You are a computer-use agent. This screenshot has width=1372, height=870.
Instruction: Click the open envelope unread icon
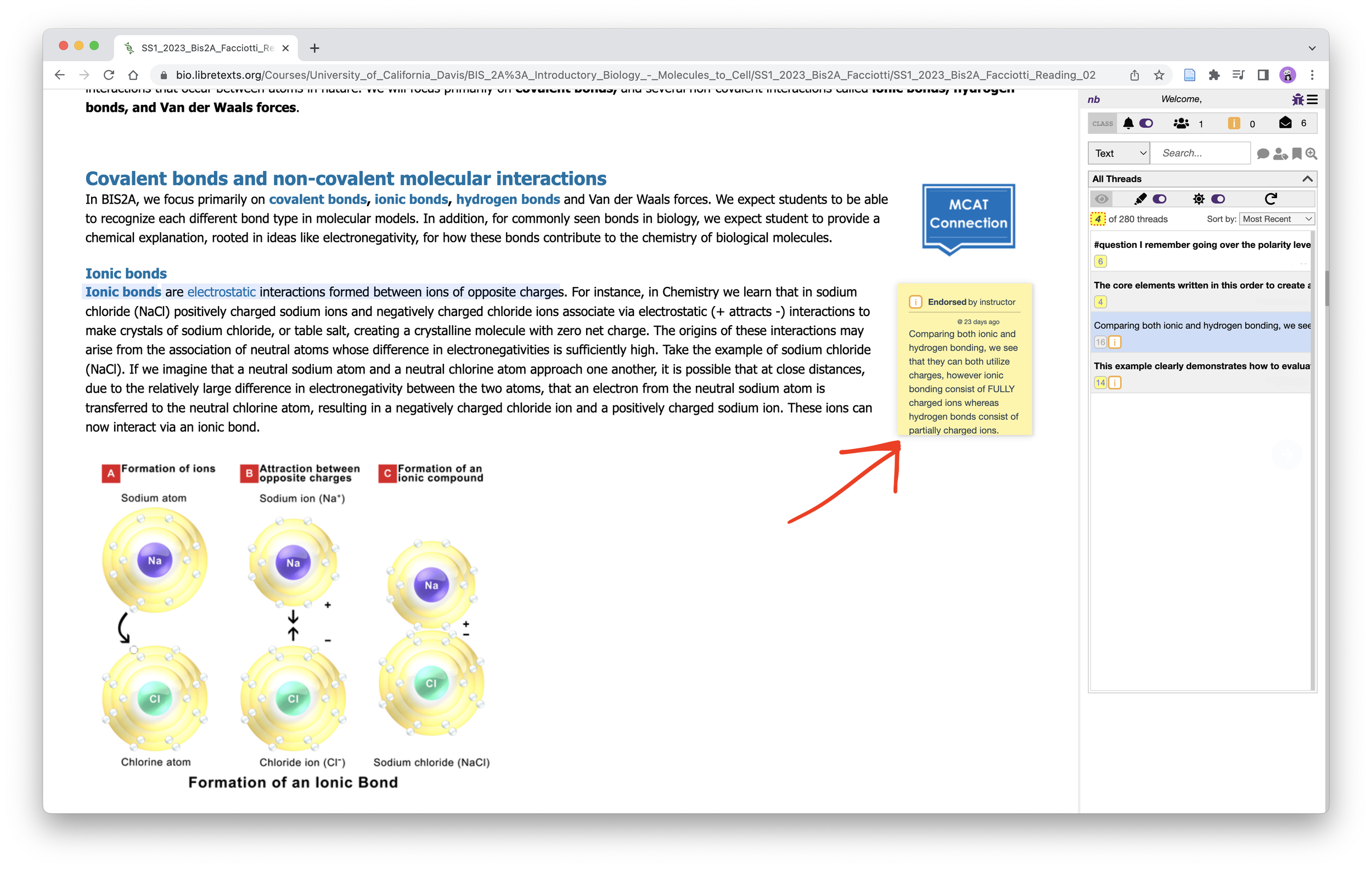tap(1285, 123)
